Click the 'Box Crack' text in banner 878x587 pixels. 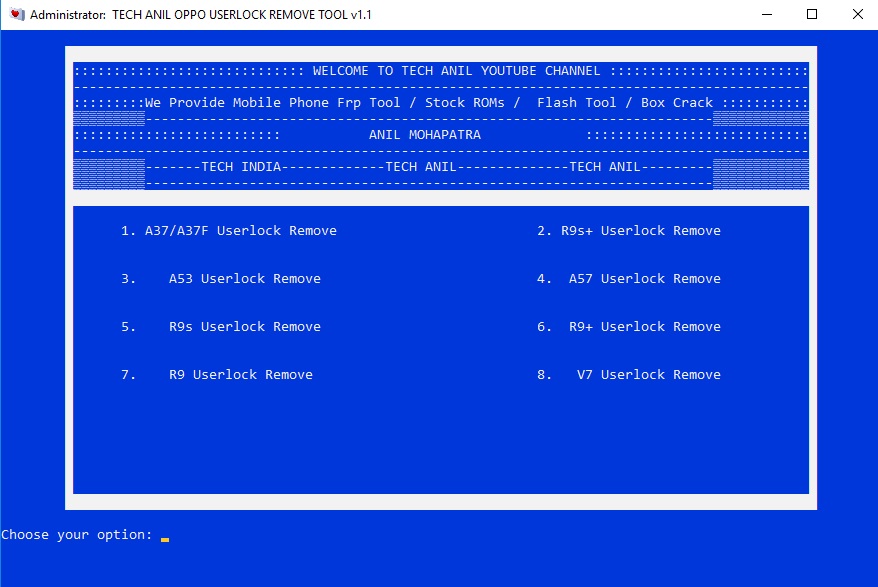677,103
